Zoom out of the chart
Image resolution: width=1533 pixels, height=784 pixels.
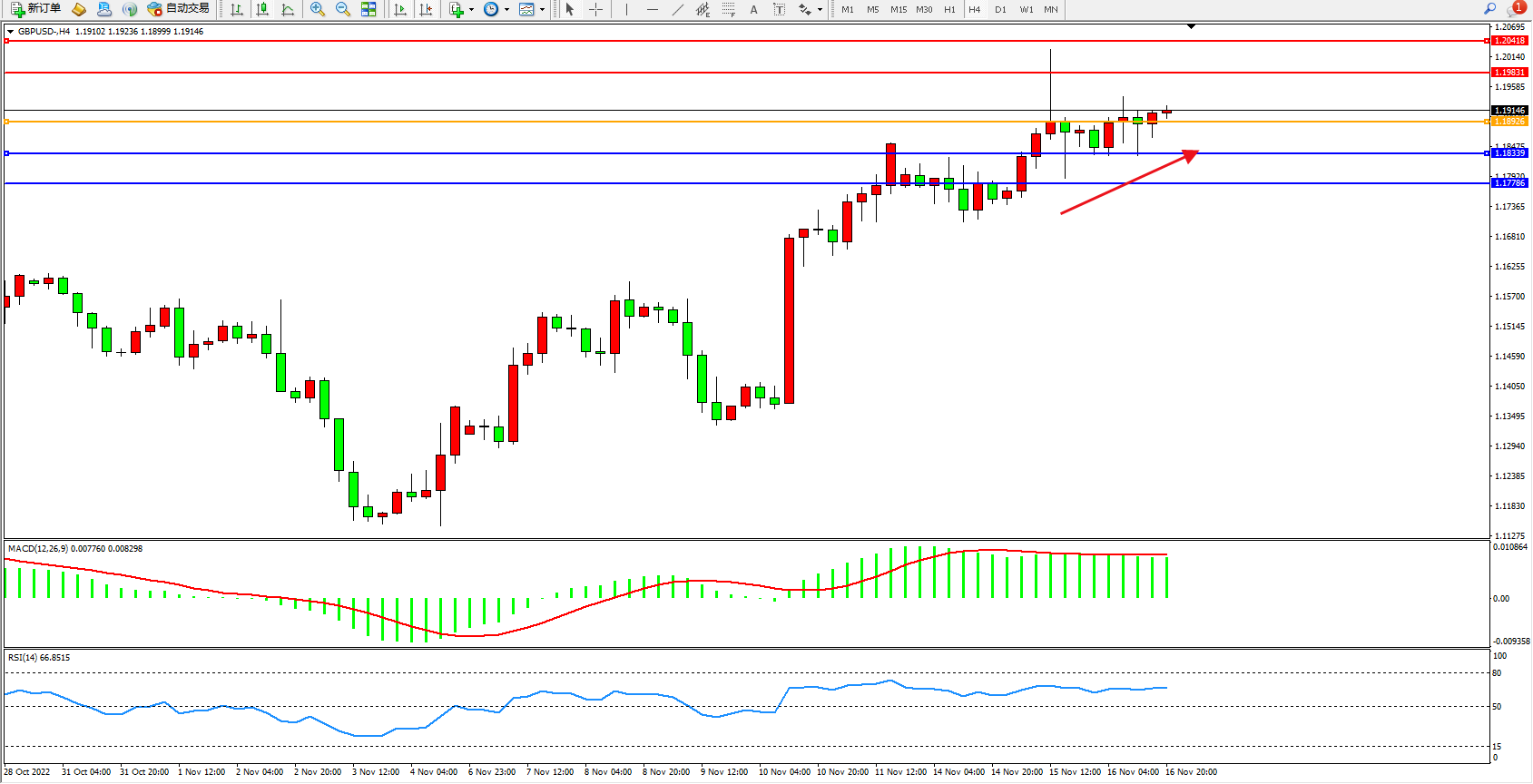(343, 9)
